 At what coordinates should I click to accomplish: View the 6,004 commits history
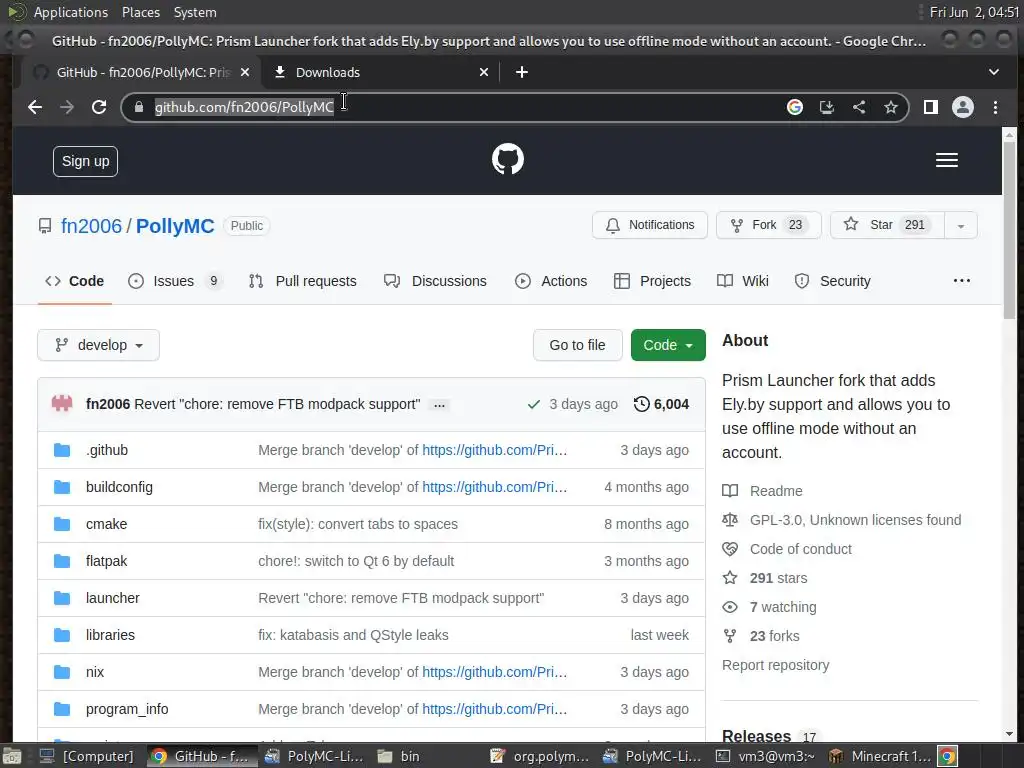tap(661, 404)
